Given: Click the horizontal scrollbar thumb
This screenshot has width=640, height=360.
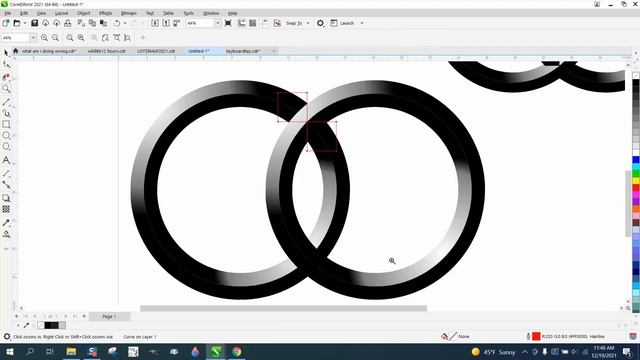Looking at the screenshot, I should point(284,308).
